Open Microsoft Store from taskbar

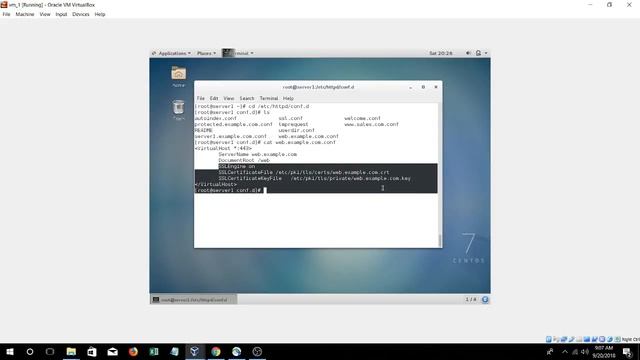click(x=92, y=351)
